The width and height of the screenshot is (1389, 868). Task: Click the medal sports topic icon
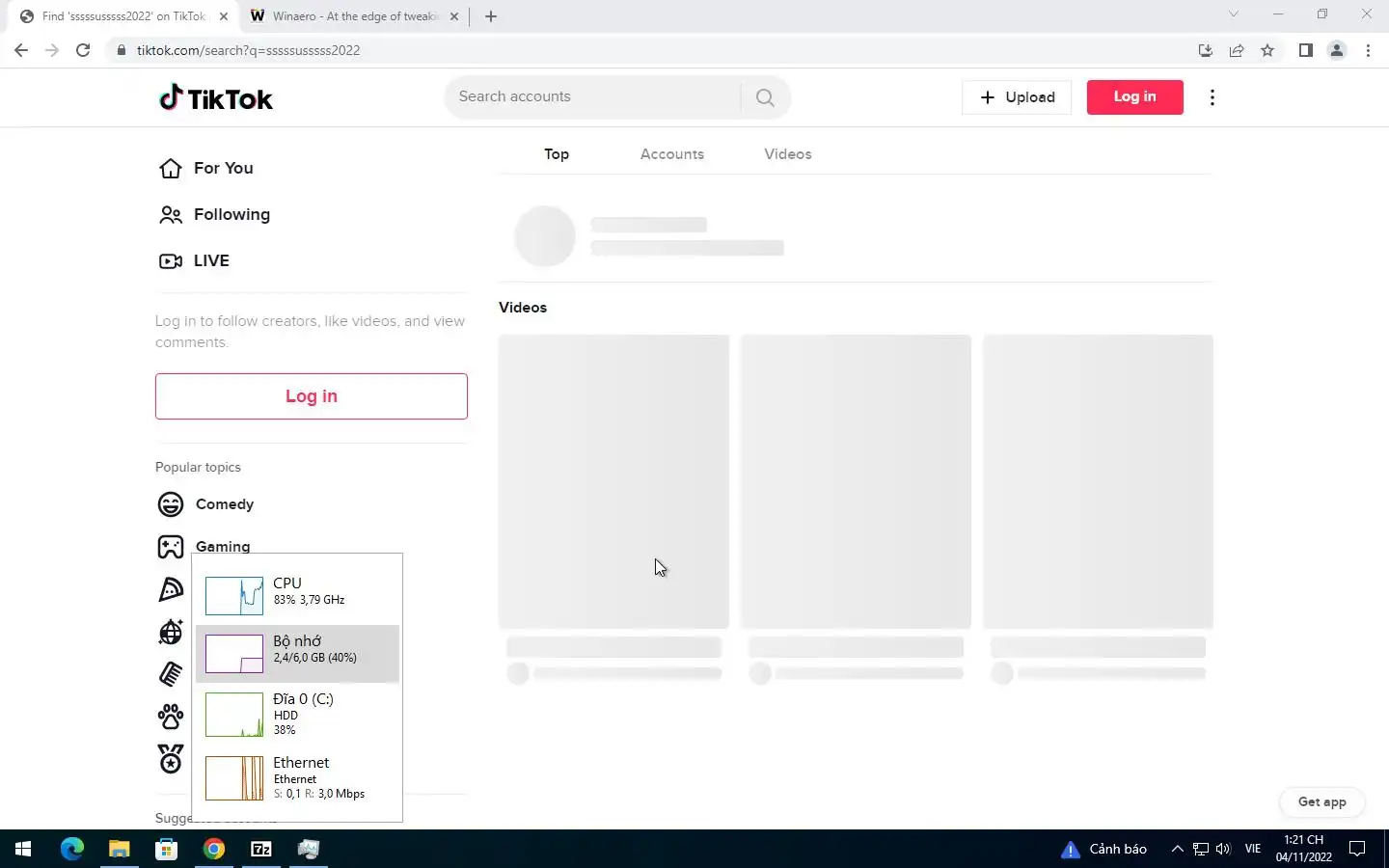[x=171, y=759]
